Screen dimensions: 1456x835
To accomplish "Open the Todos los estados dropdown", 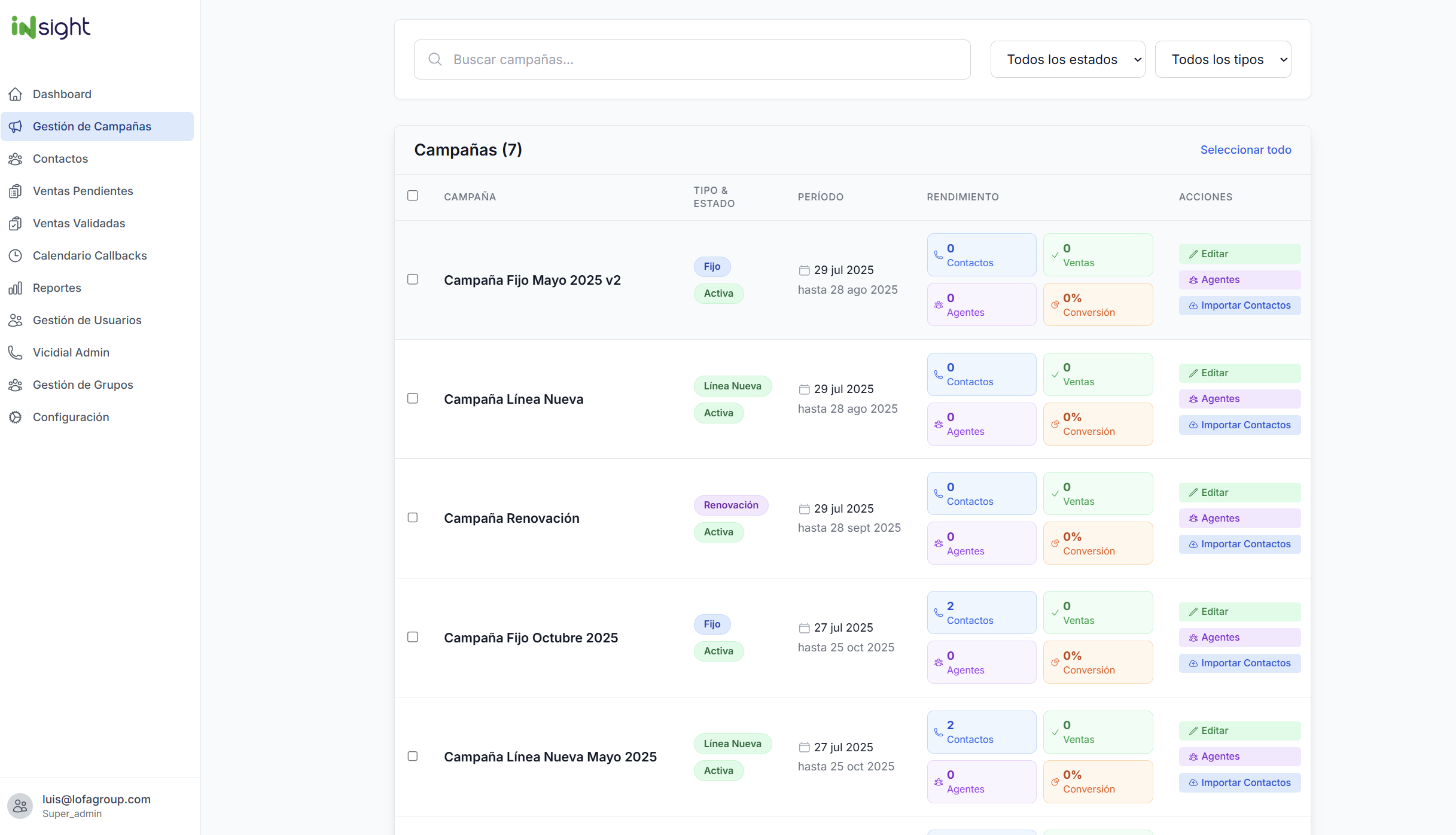I will [1068, 59].
